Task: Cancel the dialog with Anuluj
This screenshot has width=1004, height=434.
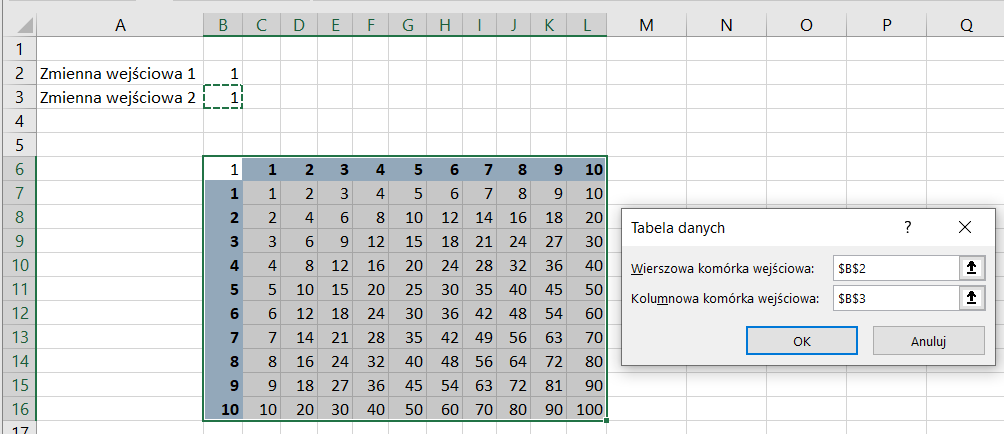Action: point(928,341)
